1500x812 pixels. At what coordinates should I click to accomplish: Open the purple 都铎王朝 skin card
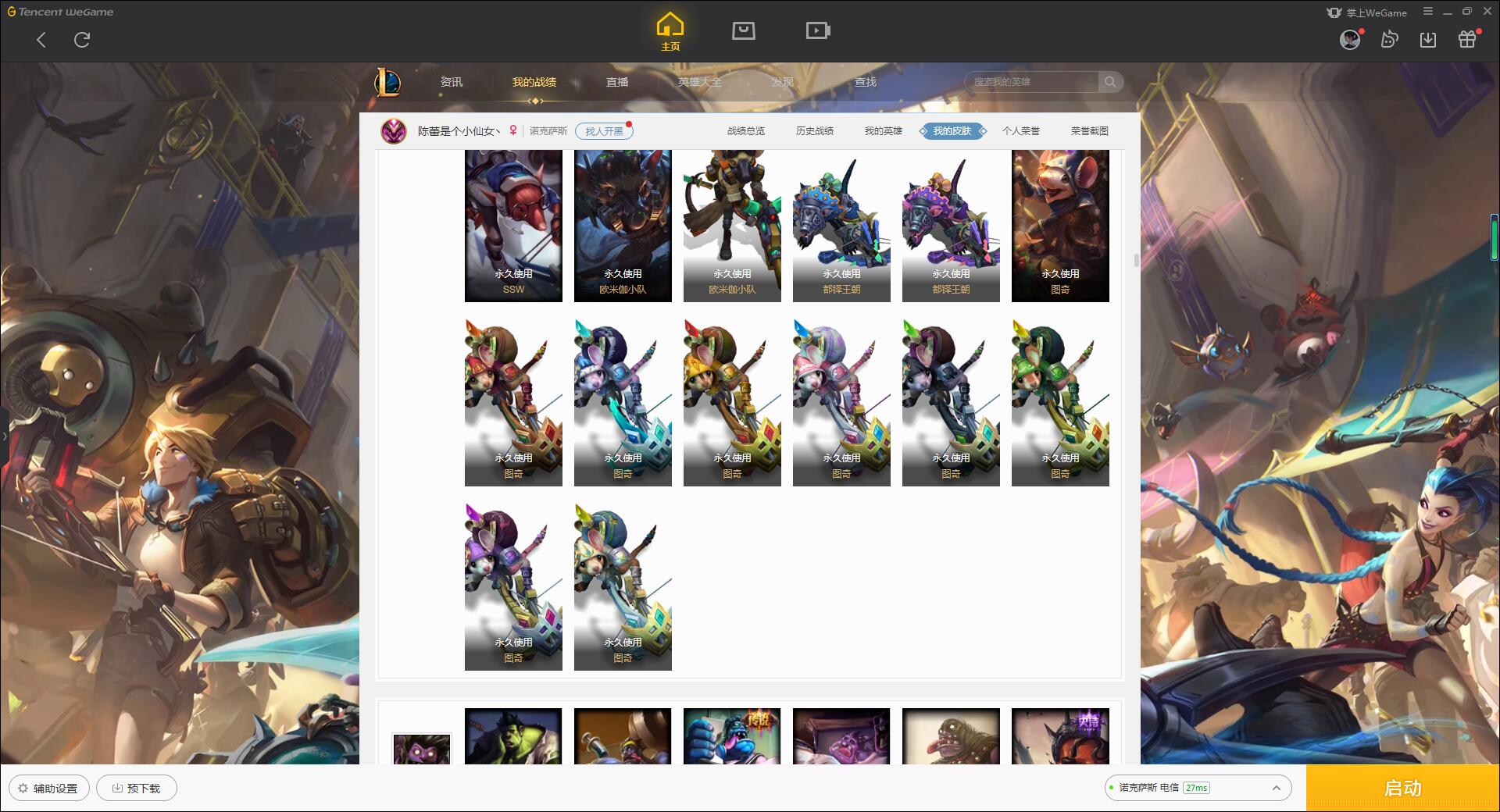point(951,226)
